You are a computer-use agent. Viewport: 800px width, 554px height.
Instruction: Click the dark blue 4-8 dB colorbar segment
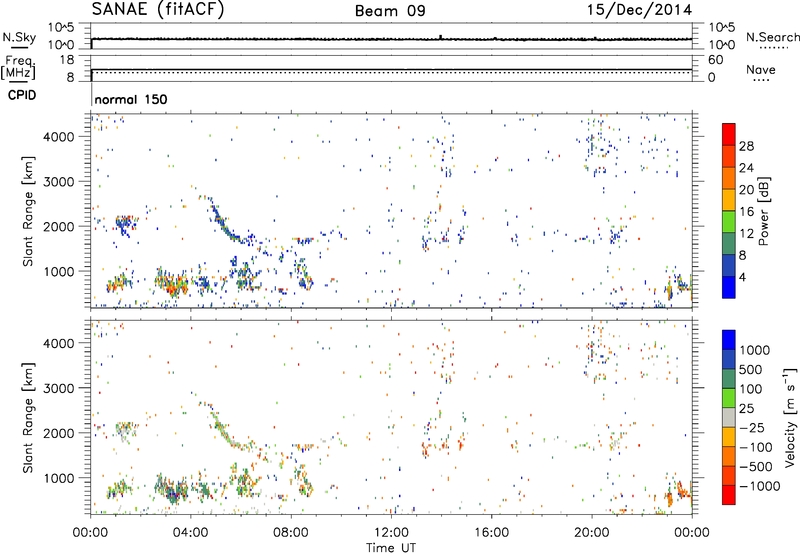pos(729,266)
